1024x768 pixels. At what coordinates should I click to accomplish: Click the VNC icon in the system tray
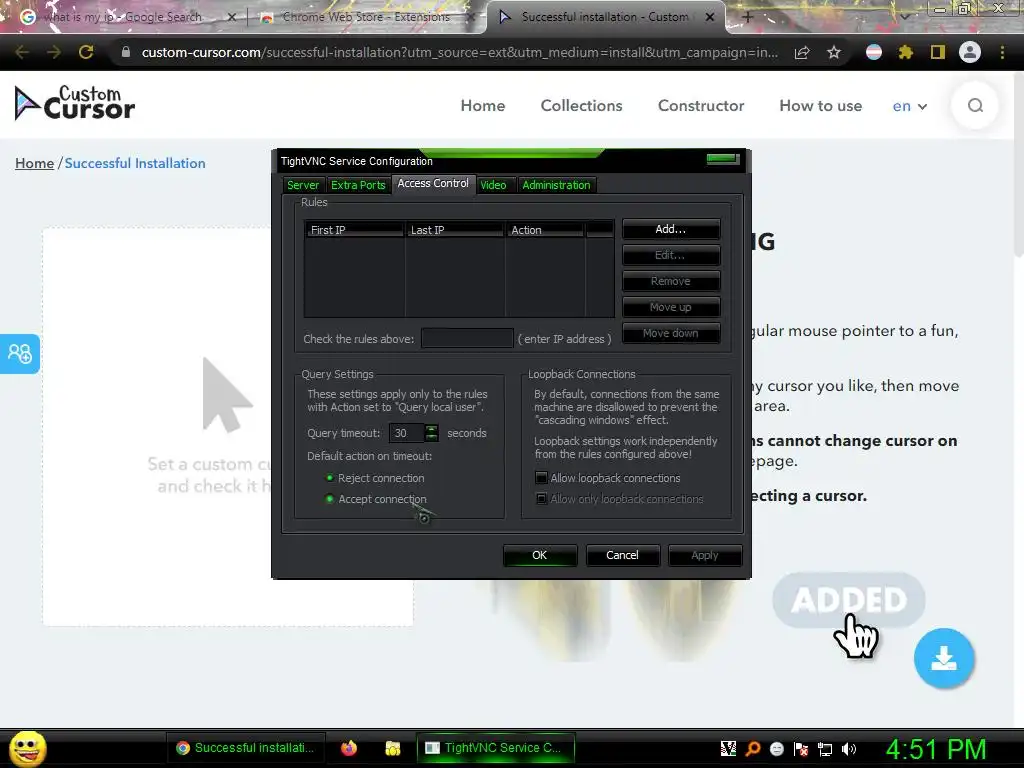point(728,748)
